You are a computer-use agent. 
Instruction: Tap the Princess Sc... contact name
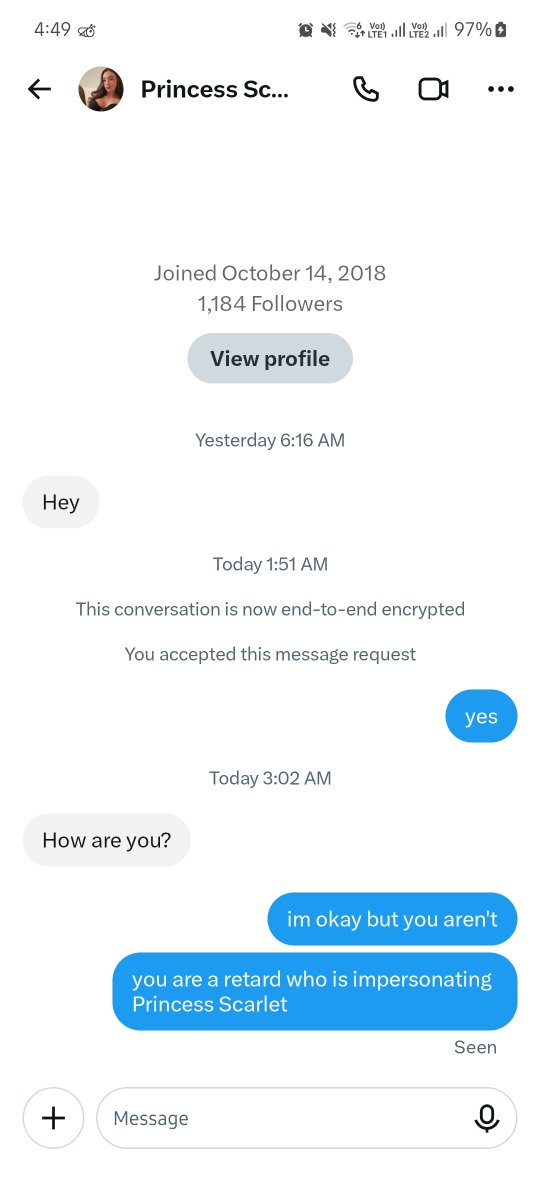pyautogui.click(x=214, y=89)
